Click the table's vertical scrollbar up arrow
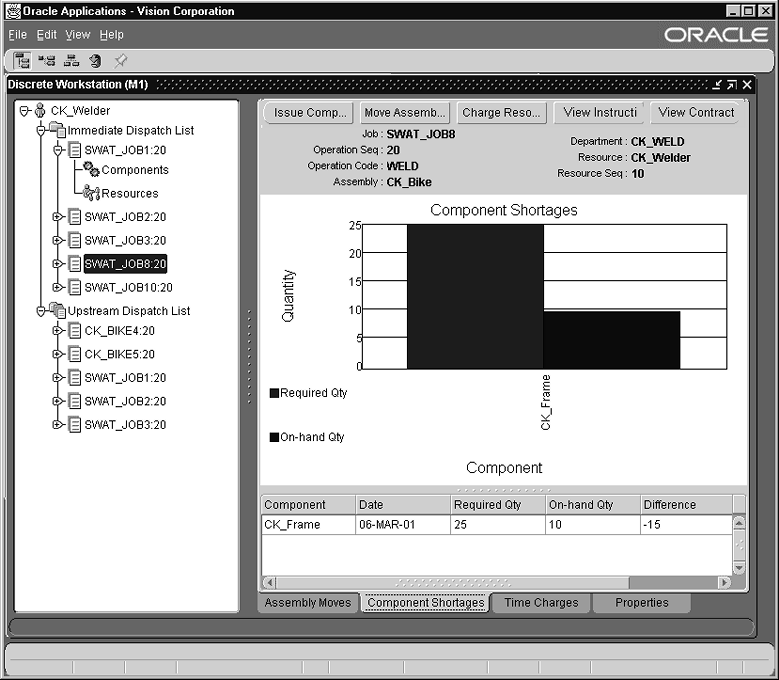The height and width of the screenshot is (680, 779). coord(739,523)
